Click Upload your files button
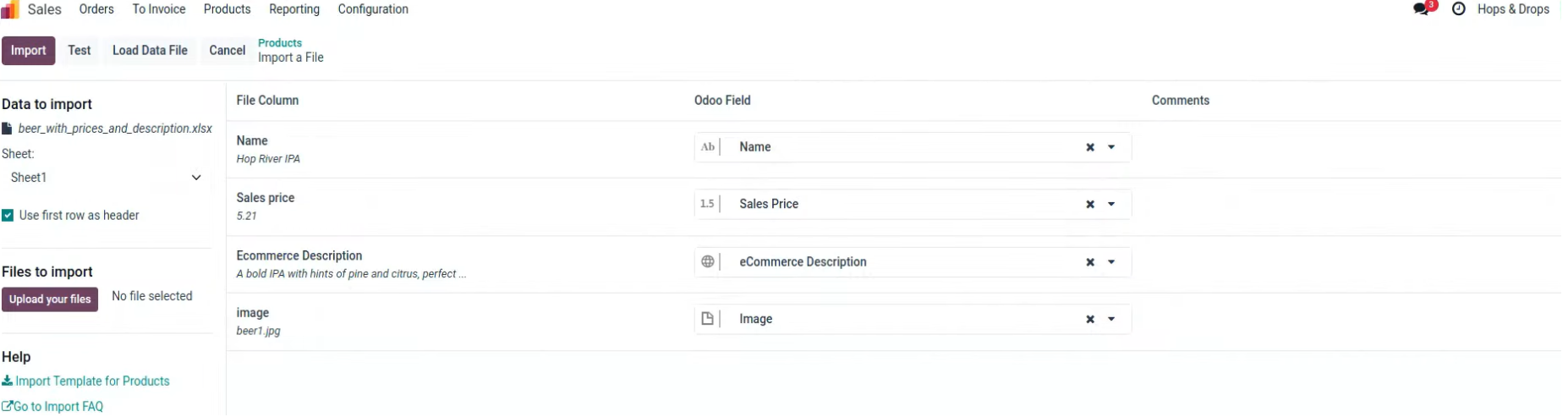Screen dimensions: 1568x417 50,299
